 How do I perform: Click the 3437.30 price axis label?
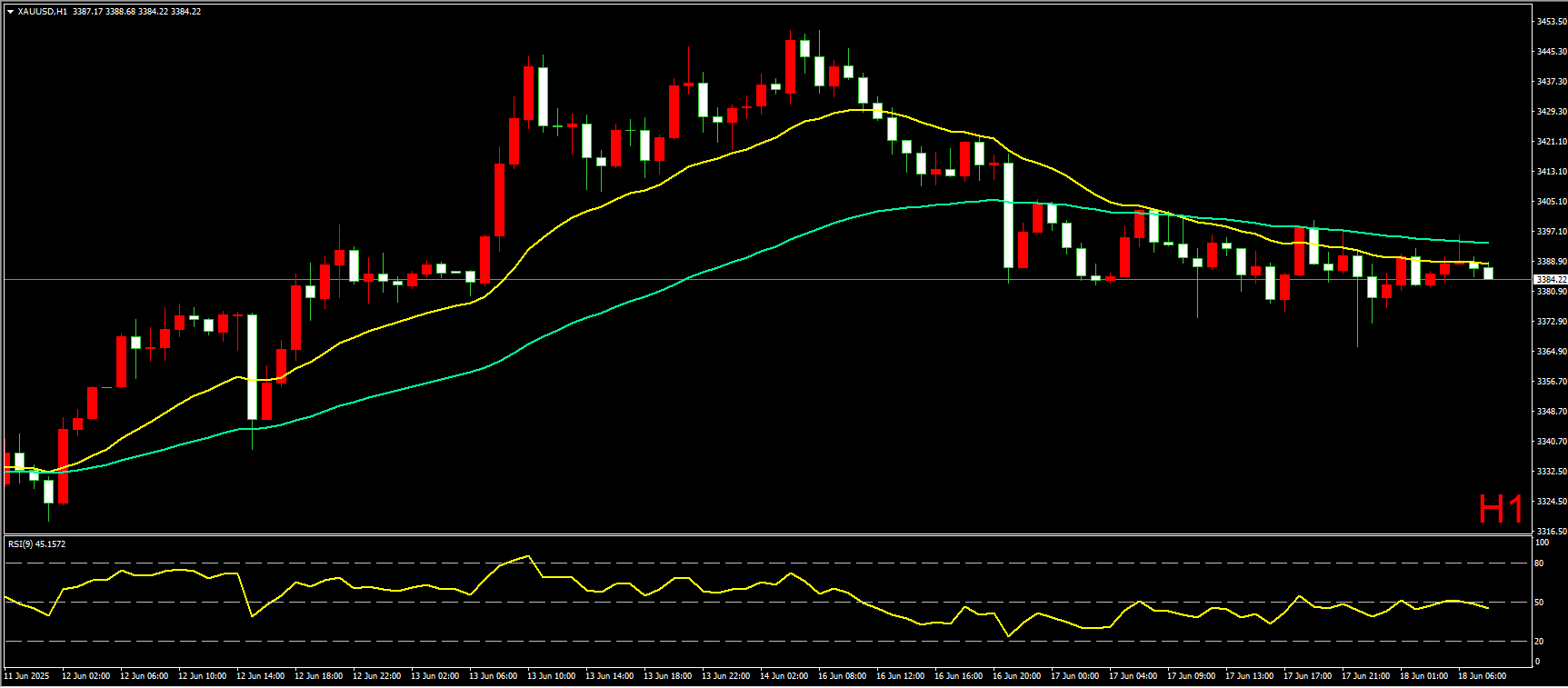coord(1551,81)
